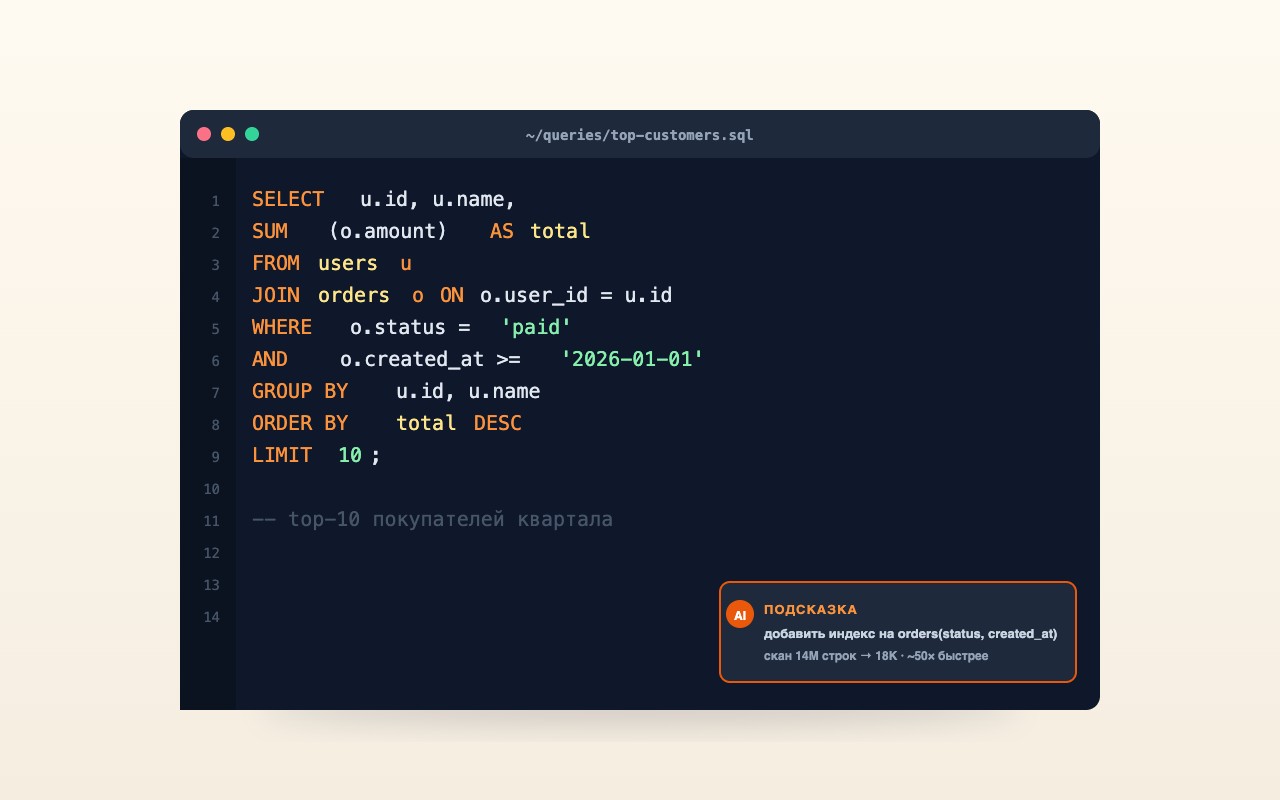
Task: Click the orders table name
Action: coord(354,295)
